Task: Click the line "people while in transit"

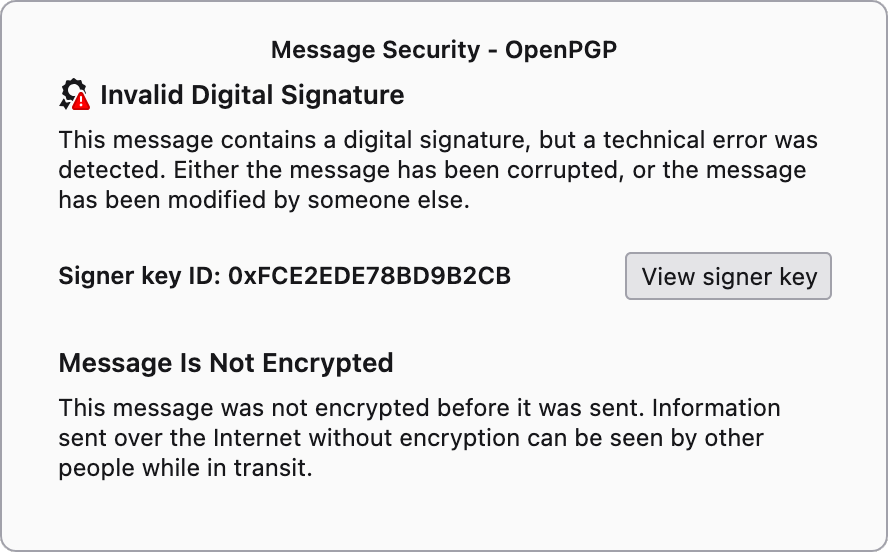Action: click(x=186, y=468)
